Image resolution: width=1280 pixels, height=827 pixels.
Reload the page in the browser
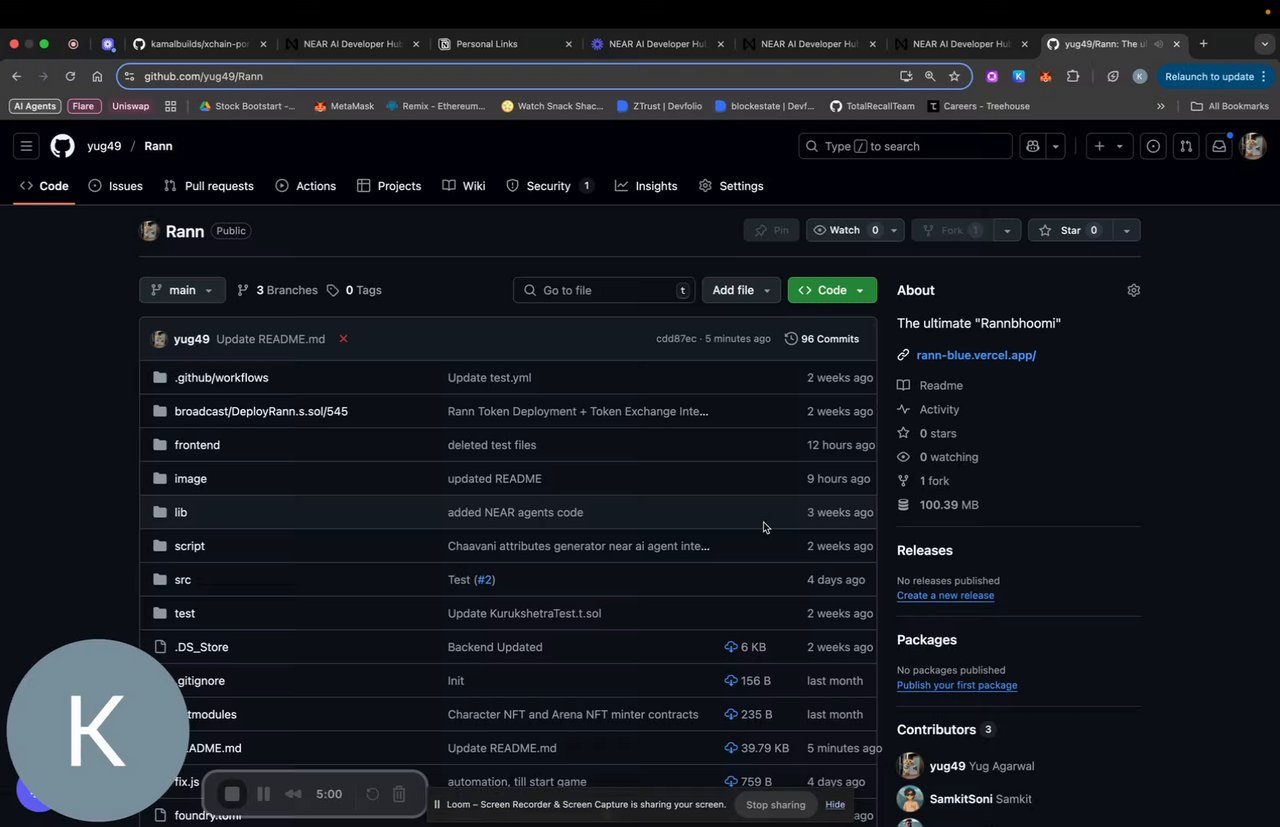tap(70, 76)
